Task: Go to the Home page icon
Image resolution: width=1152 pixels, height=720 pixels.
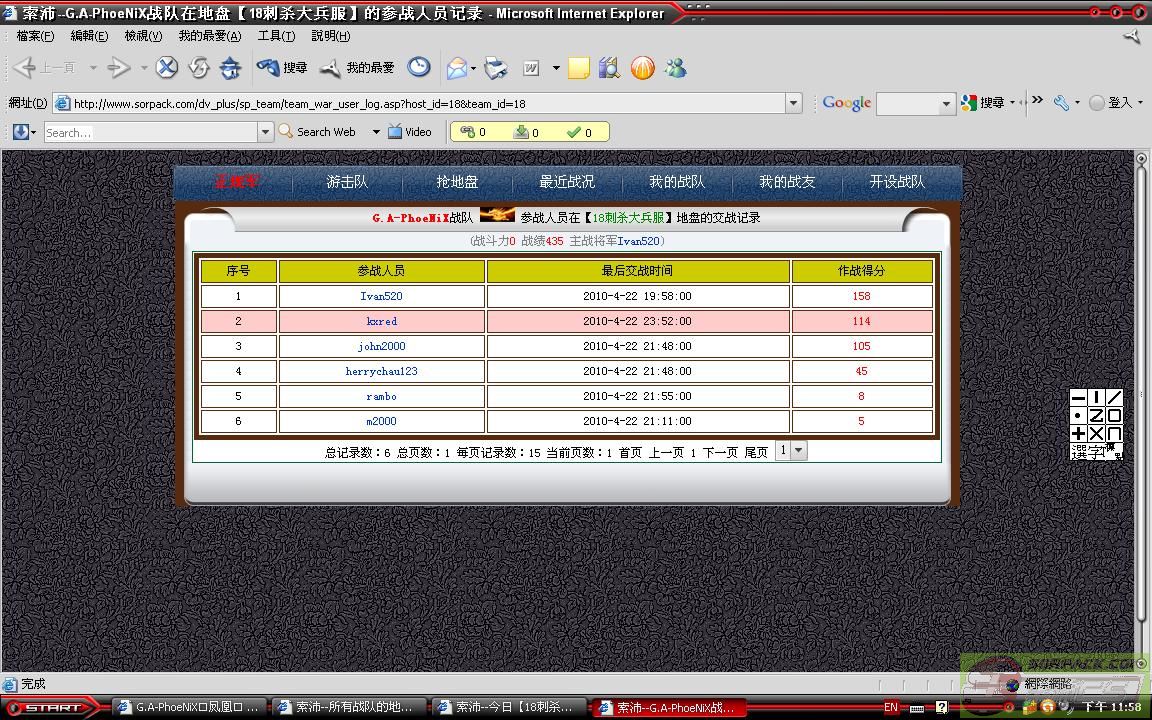Action: pyautogui.click(x=231, y=68)
